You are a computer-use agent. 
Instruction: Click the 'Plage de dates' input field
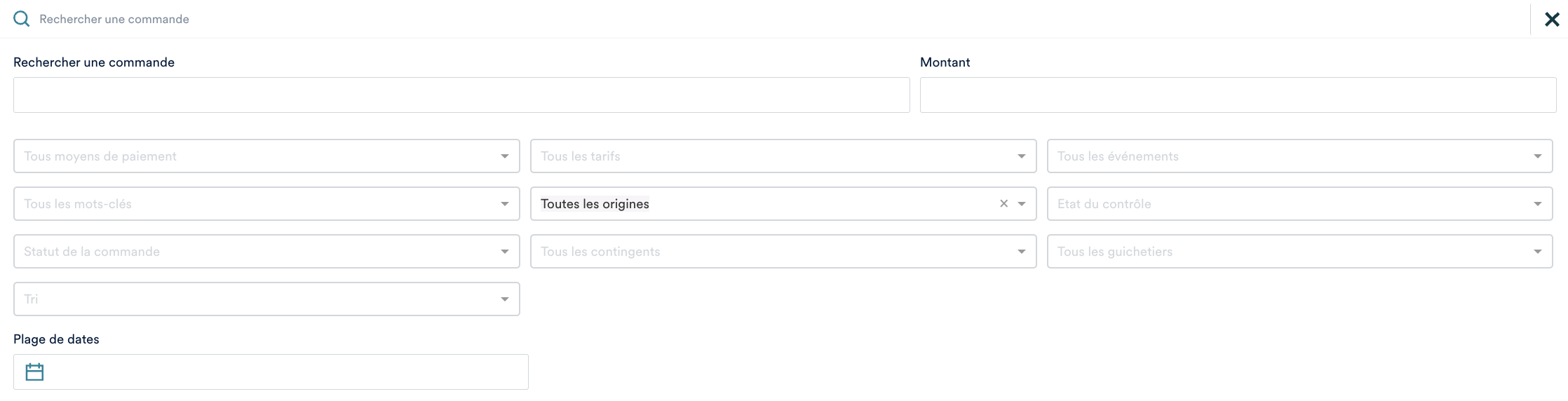tap(281, 372)
